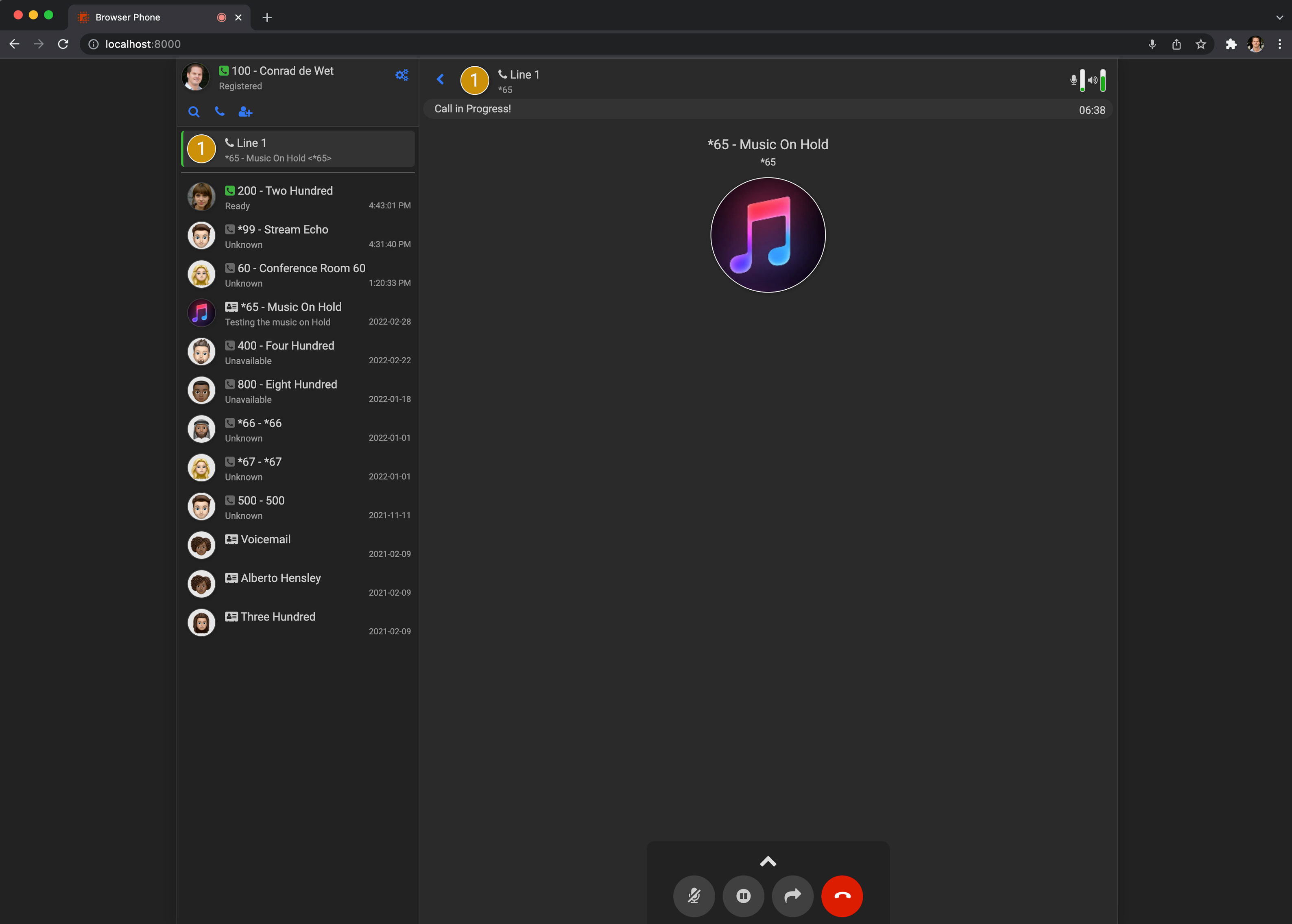Open settings gear next to Conrad de Wet
The width and height of the screenshot is (1292, 924).
402,75
